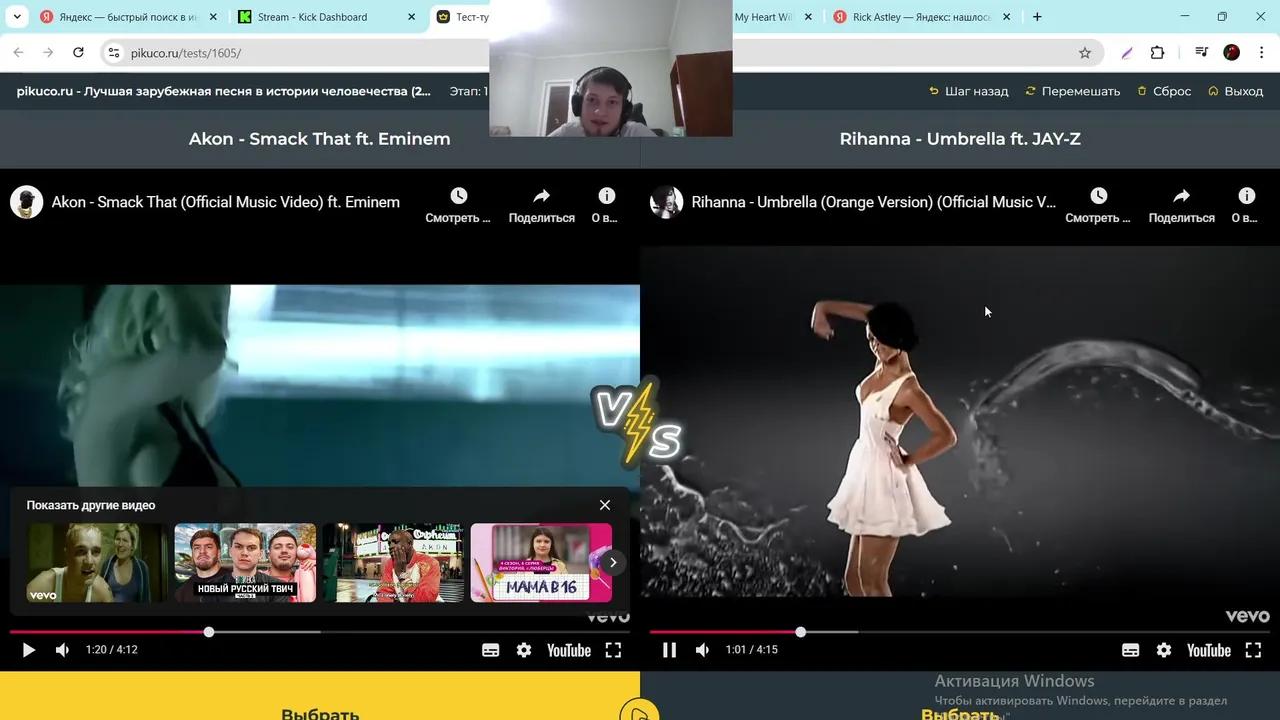Click the Akon - Smack That ft. Eminem heading

(320, 139)
